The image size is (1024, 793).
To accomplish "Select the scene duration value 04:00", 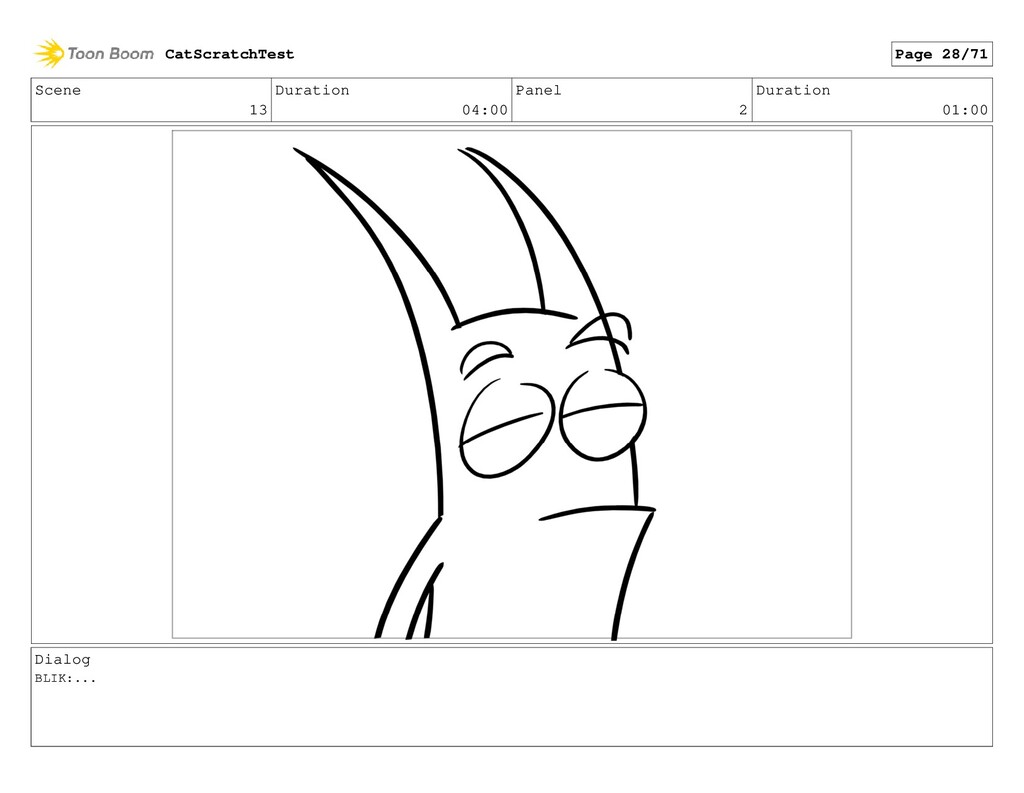I will (x=485, y=110).
